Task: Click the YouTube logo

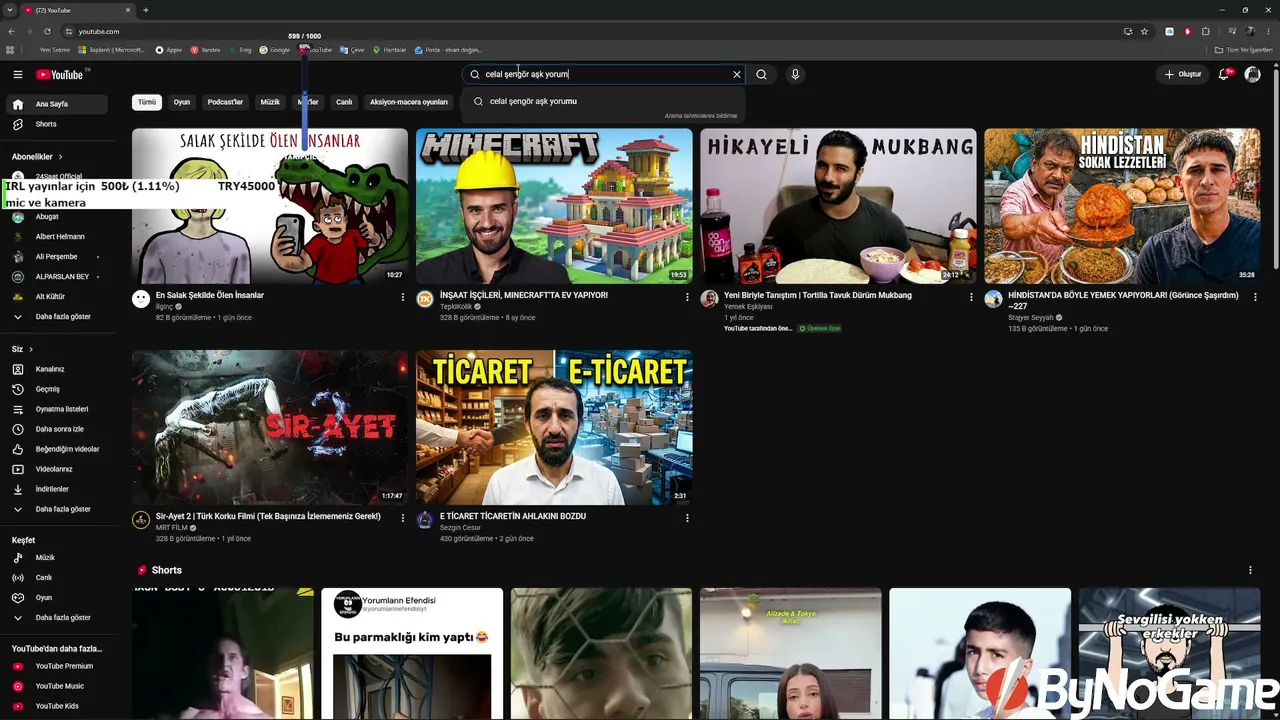Action: 62,74
